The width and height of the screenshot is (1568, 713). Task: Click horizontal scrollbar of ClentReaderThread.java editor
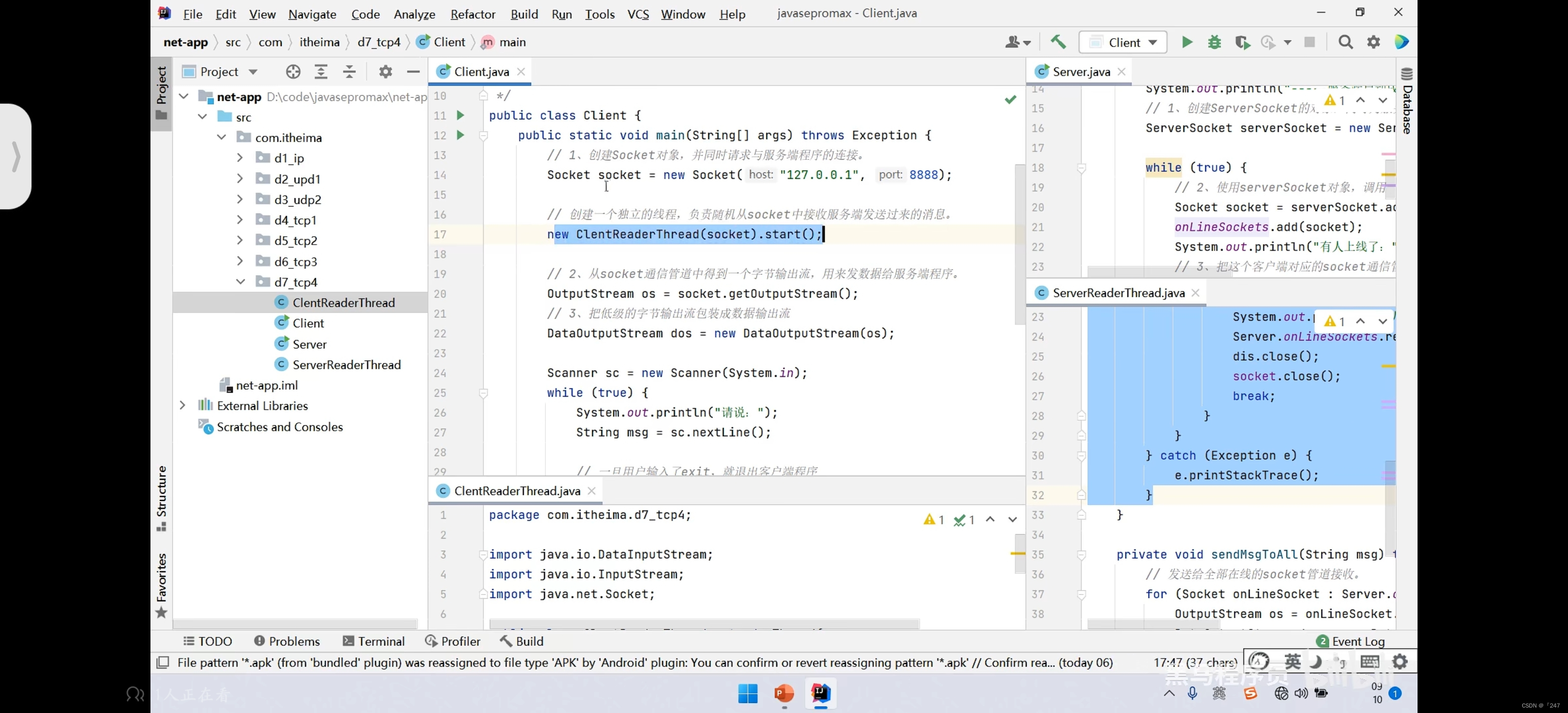pyautogui.click(x=704, y=624)
